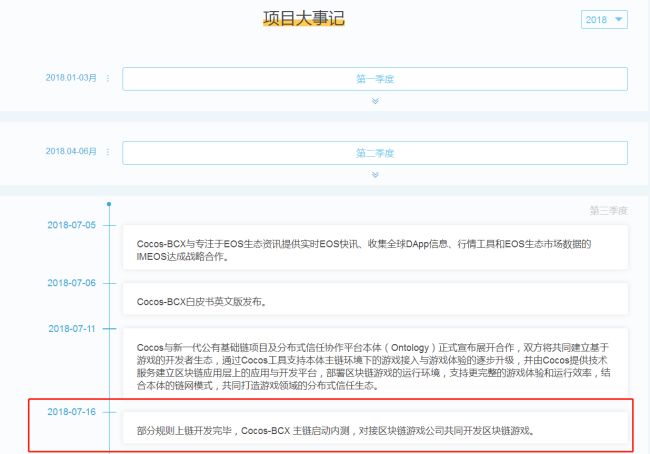Open the Cocos-BCX白皮书英文版发布 event card
The height and width of the screenshot is (454, 650).
point(375,299)
